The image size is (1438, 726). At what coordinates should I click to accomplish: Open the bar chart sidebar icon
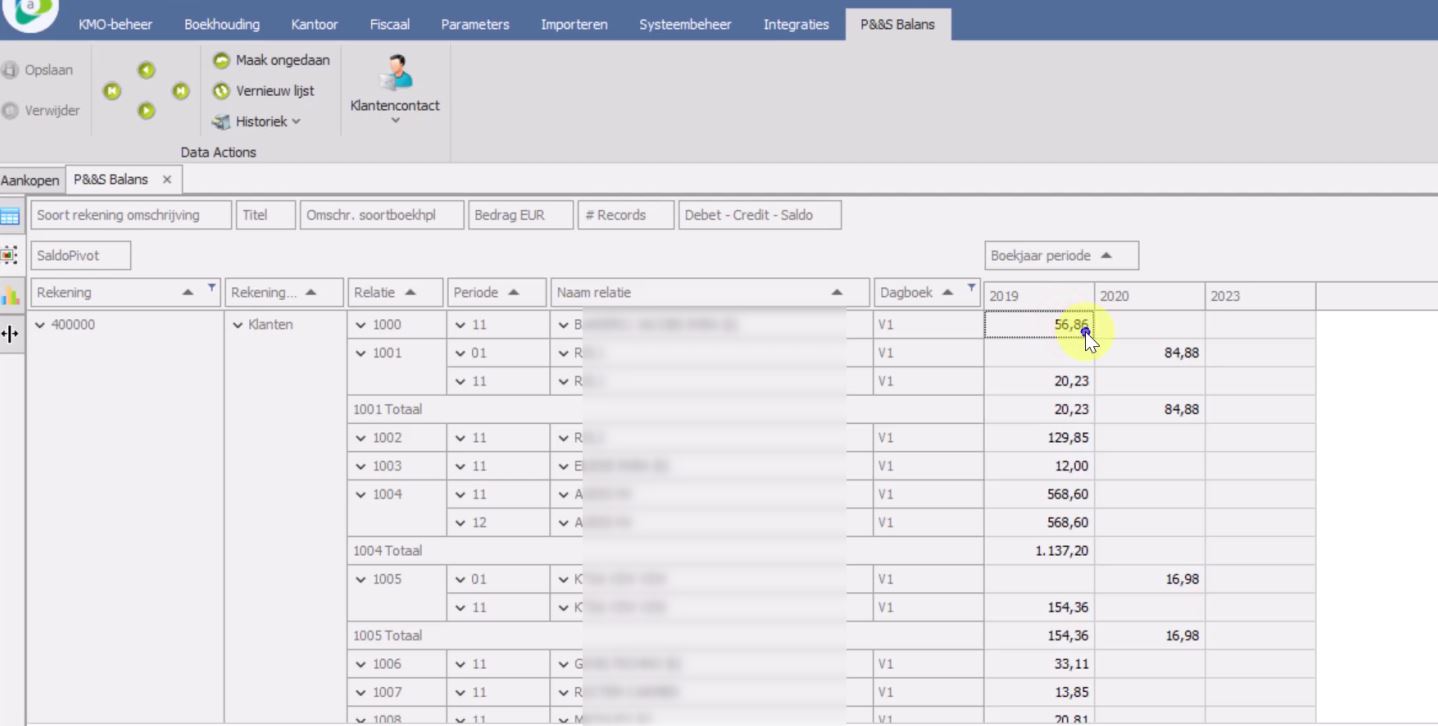(x=10, y=295)
